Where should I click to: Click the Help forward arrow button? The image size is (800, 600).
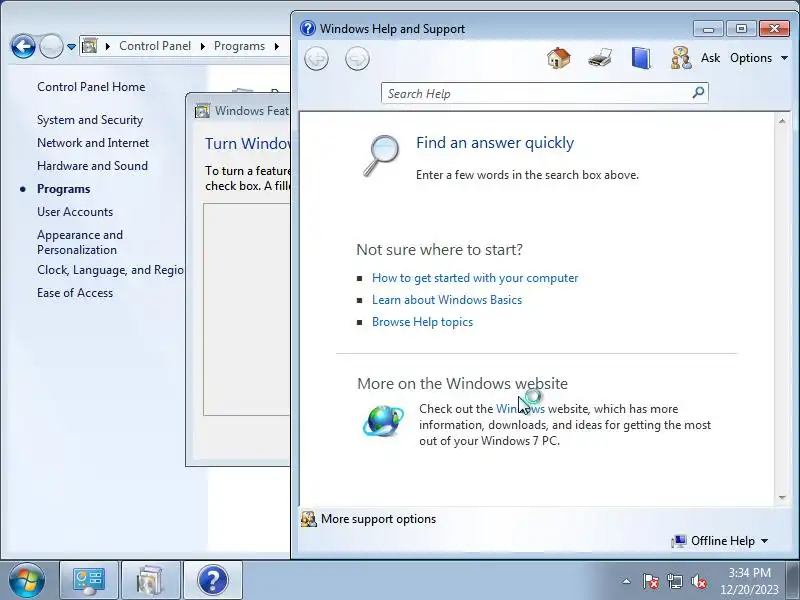coord(357,59)
